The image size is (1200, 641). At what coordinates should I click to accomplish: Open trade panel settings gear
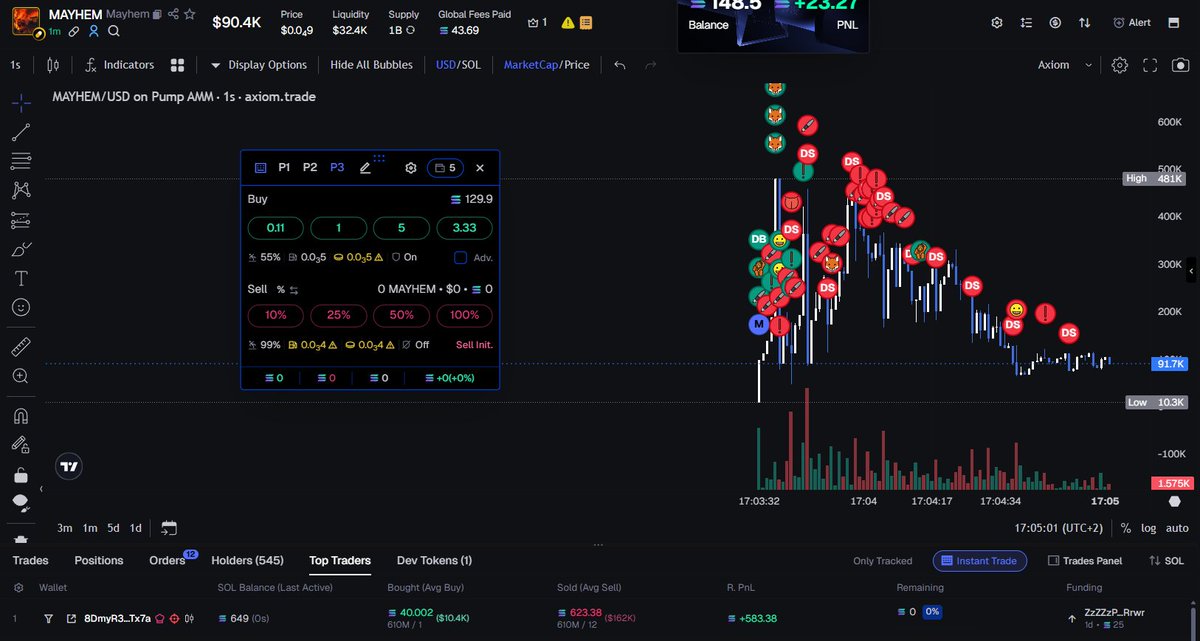pyautogui.click(x=410, y=168)
